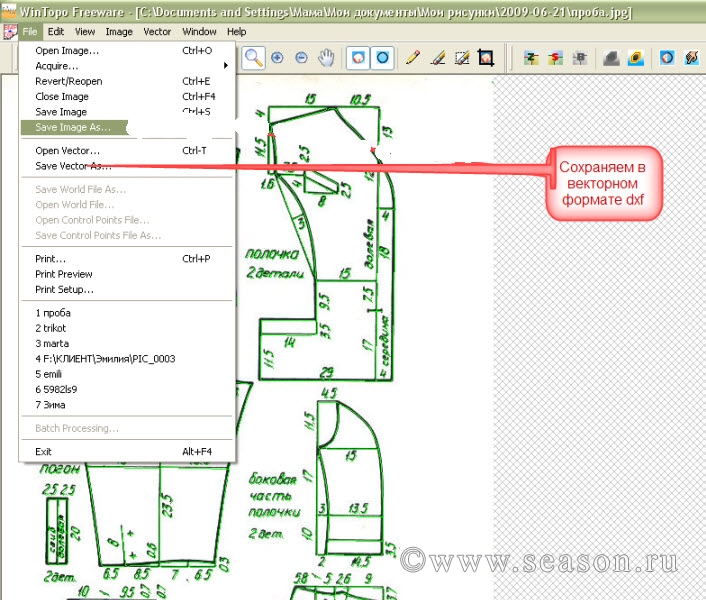
Task: Click the grey B toolbar icon
Action: pos(580,58)
